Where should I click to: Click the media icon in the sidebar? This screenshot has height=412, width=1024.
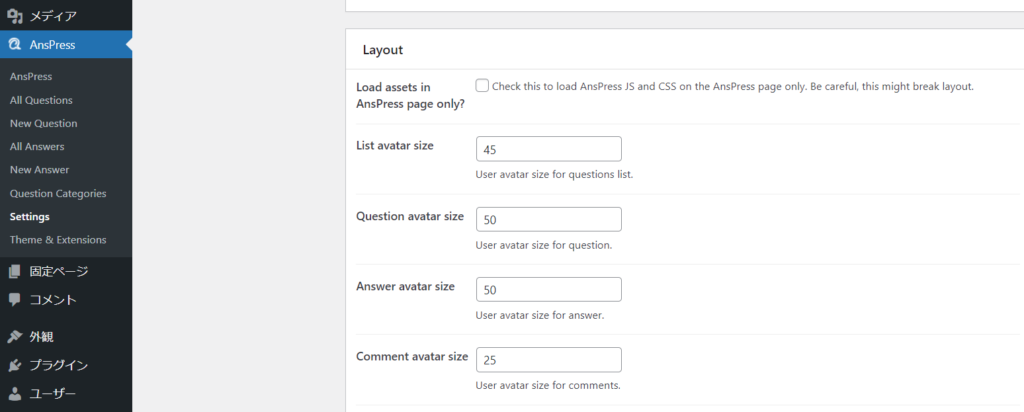[x=15, y=16]
